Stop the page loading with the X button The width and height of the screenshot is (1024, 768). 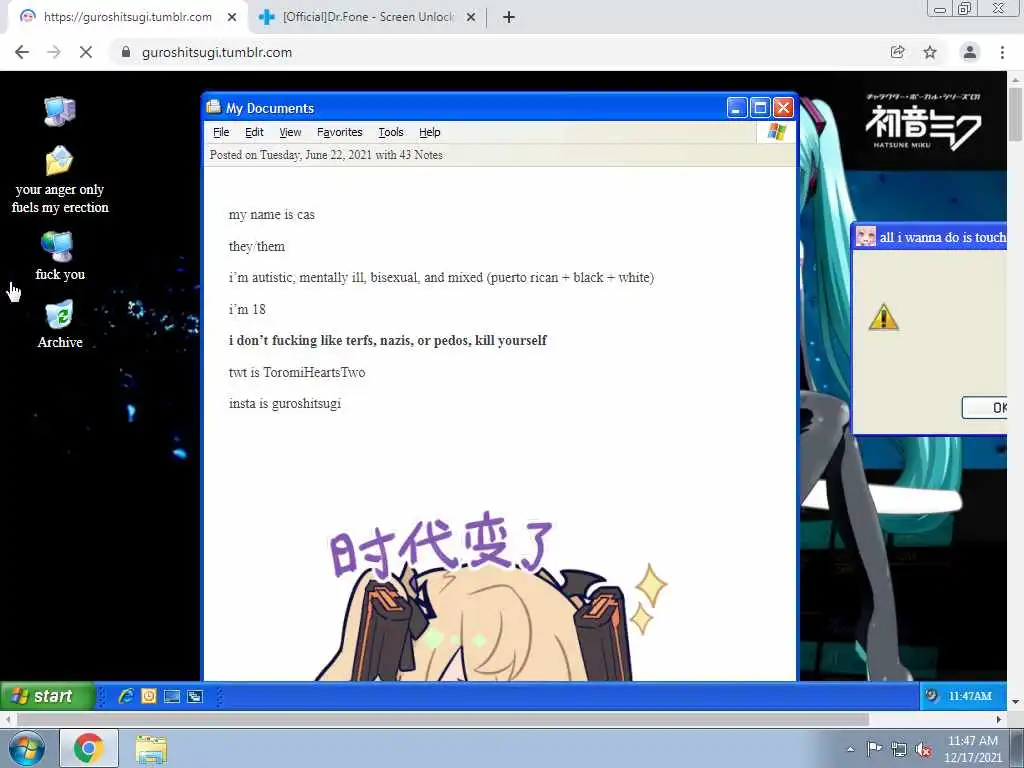click(86, 52)
